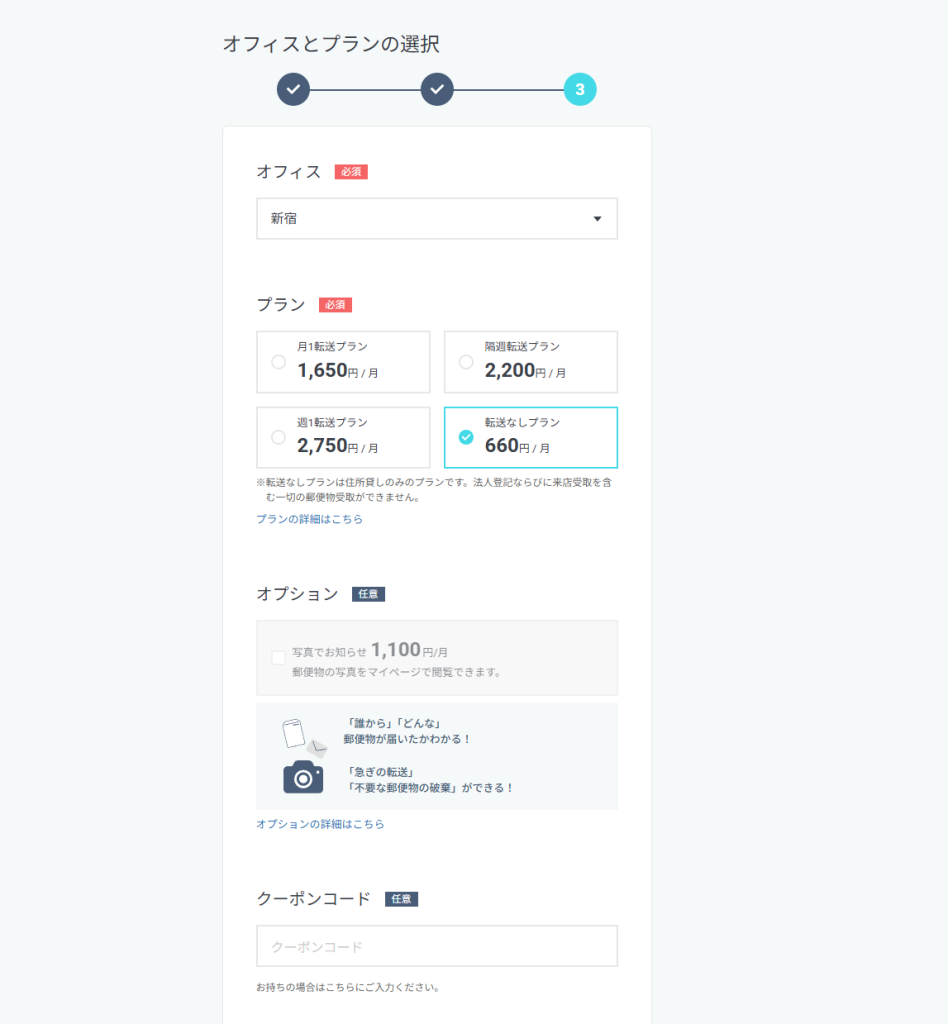Click the first completed step checkmark
The image size is (948, 1024).
(x=293, y=90)
